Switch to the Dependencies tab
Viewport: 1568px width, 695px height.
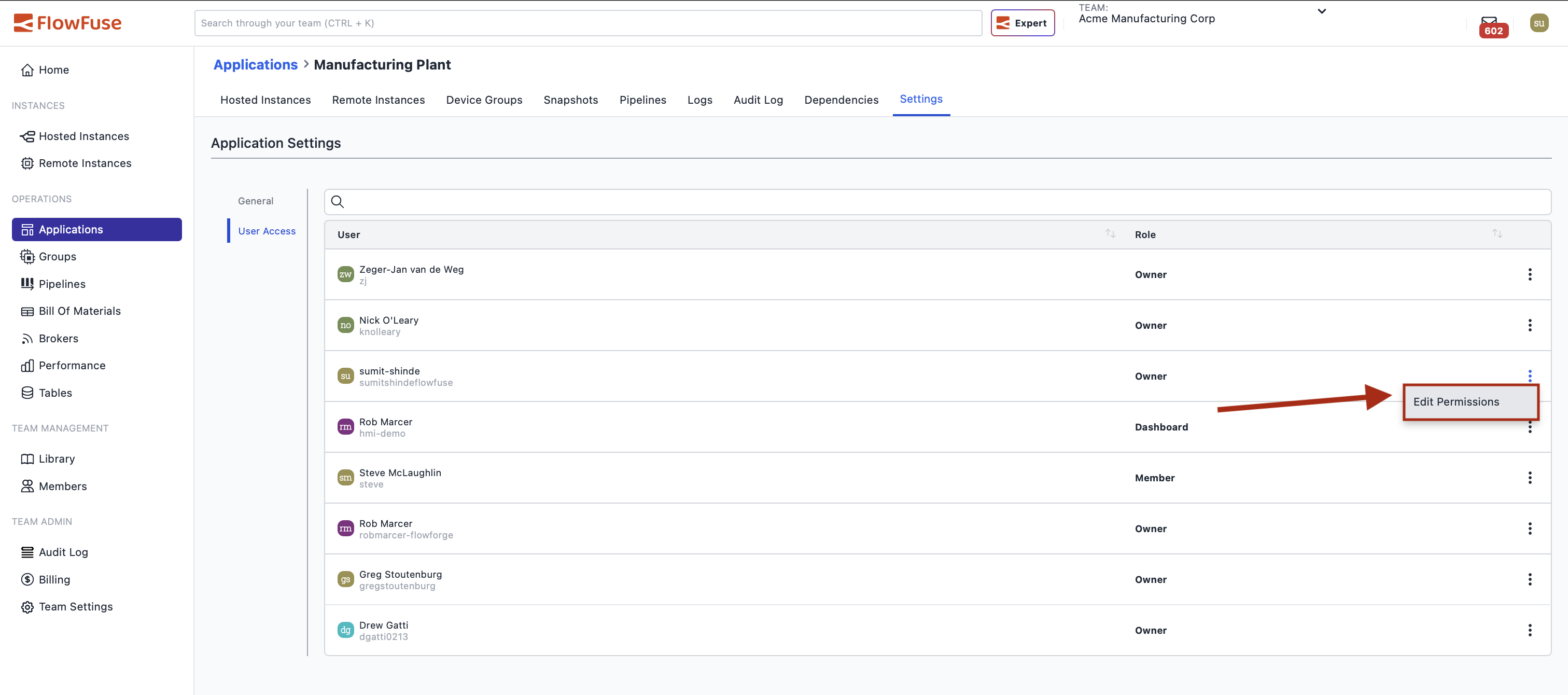841,100
